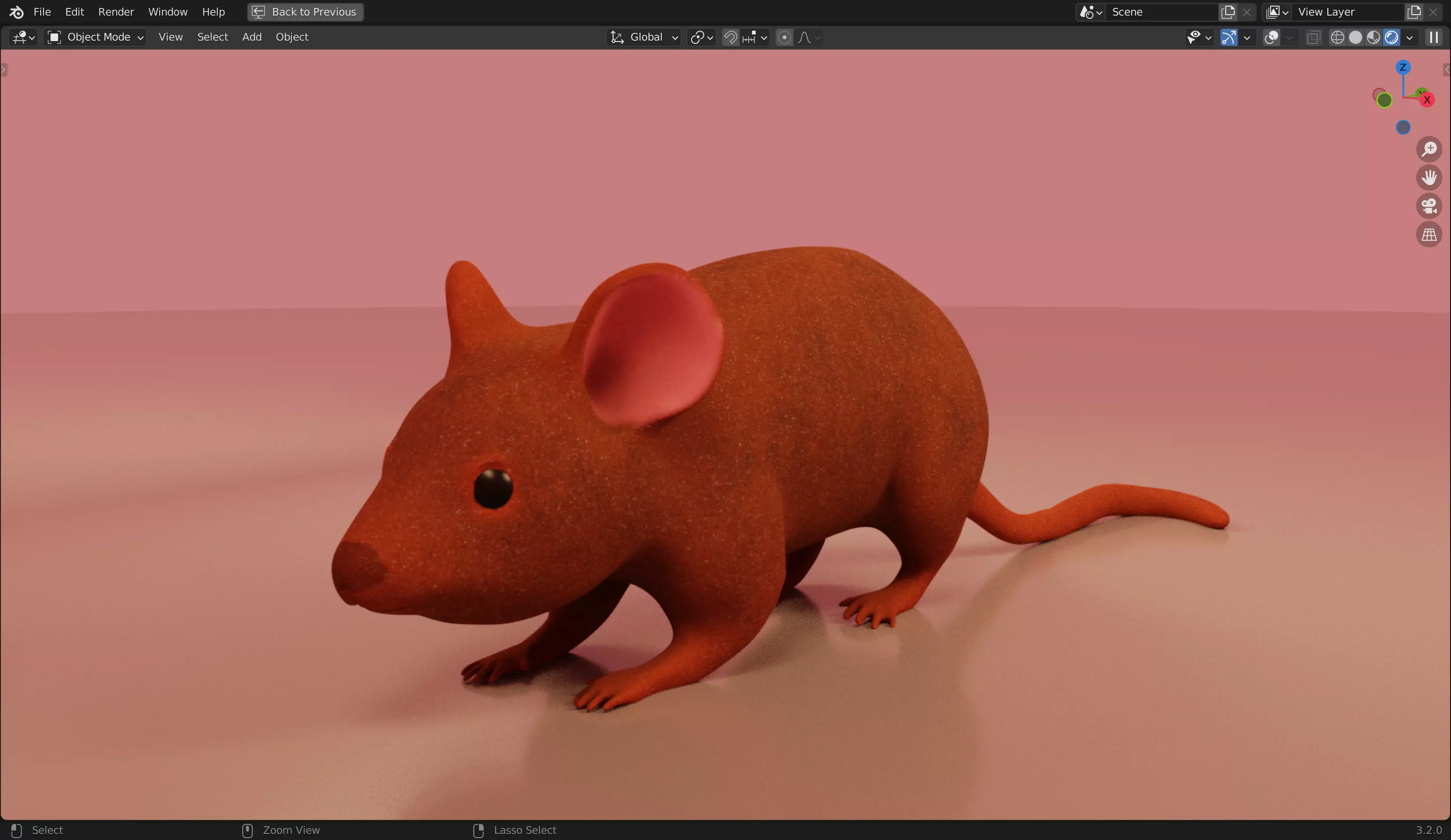The image size is (1451, 840).
Task: Open the transform pivot point dropdown
Action: pos(701,37)
